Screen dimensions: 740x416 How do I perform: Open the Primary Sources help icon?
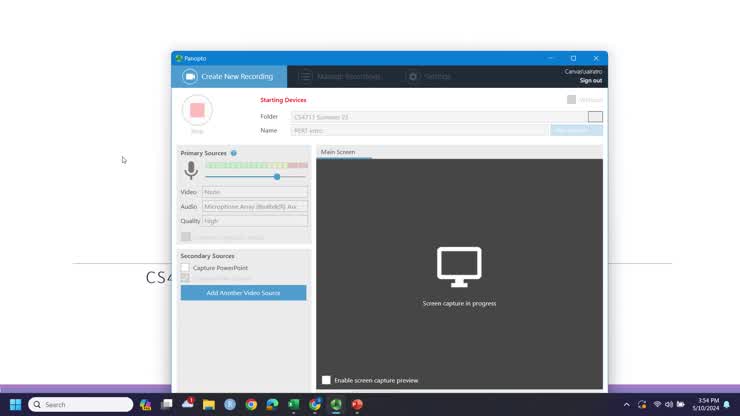coord(234,153)
